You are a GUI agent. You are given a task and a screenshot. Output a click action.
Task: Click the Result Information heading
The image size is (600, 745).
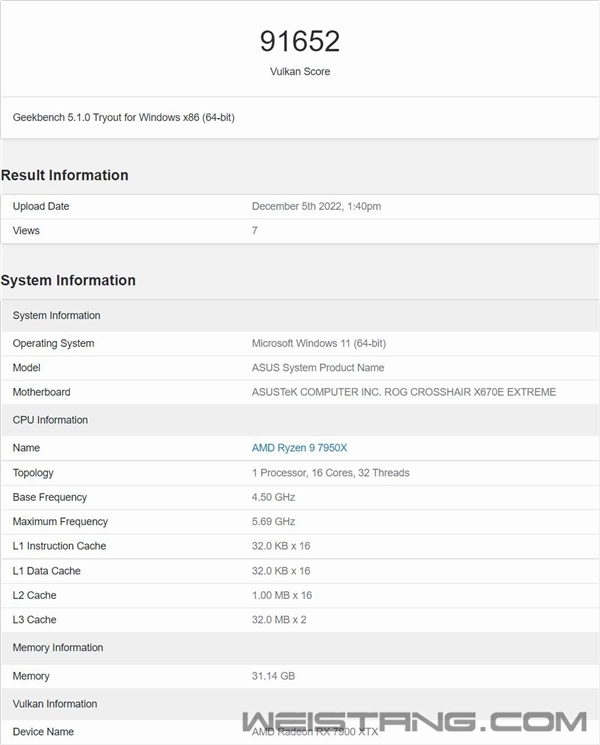[x=65, y=175]
